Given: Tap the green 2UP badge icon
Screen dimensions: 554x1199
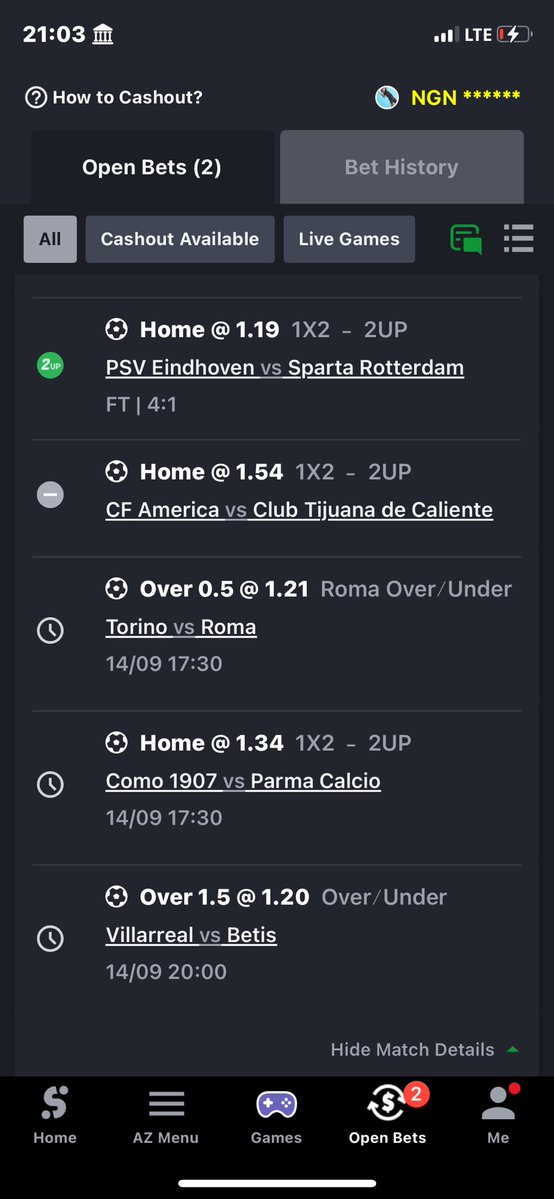Looking at the screenshot, I should (51, 366).
